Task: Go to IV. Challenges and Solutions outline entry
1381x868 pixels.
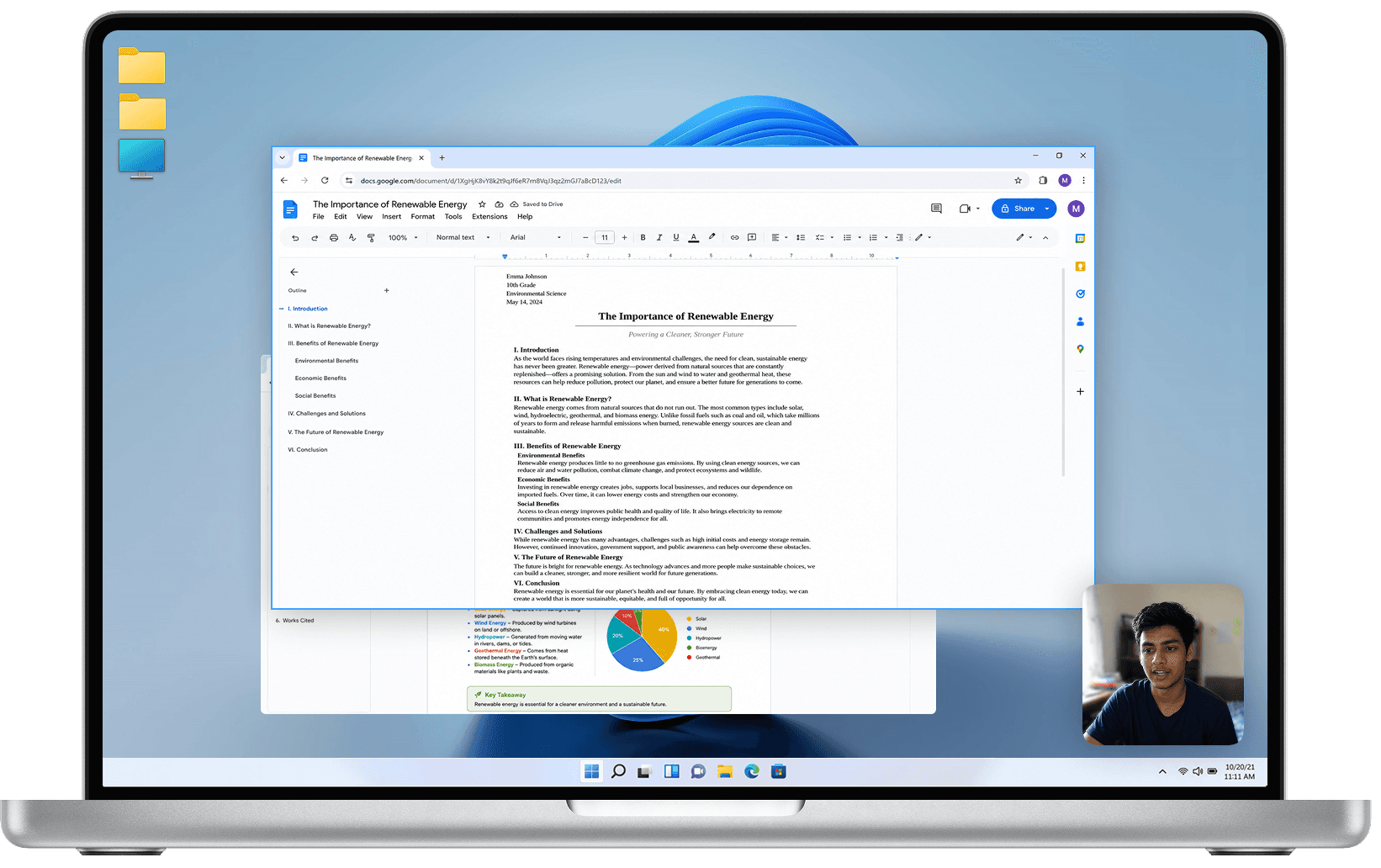Action: coord(327,415)
